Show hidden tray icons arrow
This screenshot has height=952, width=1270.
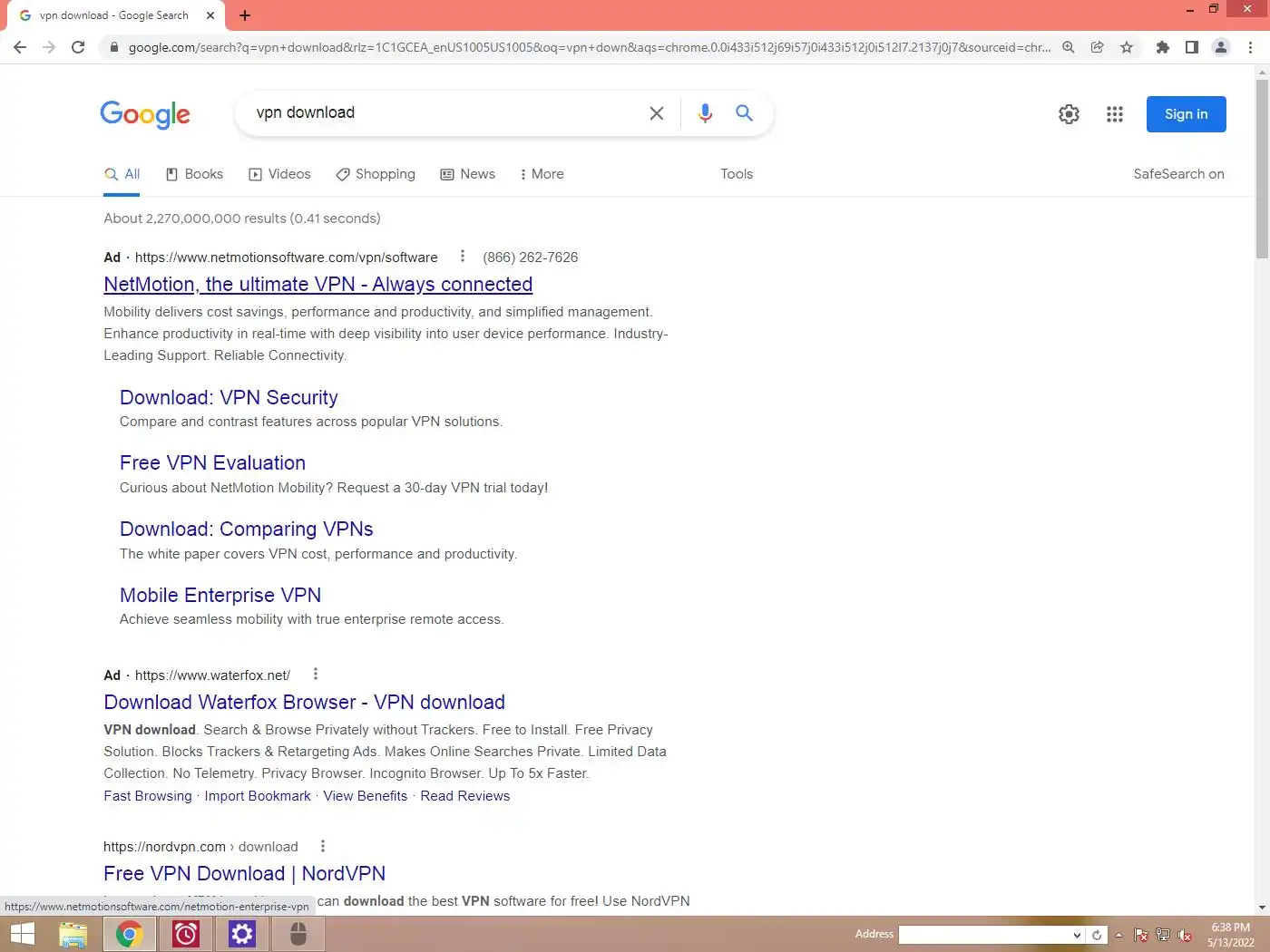(1119, 935)
